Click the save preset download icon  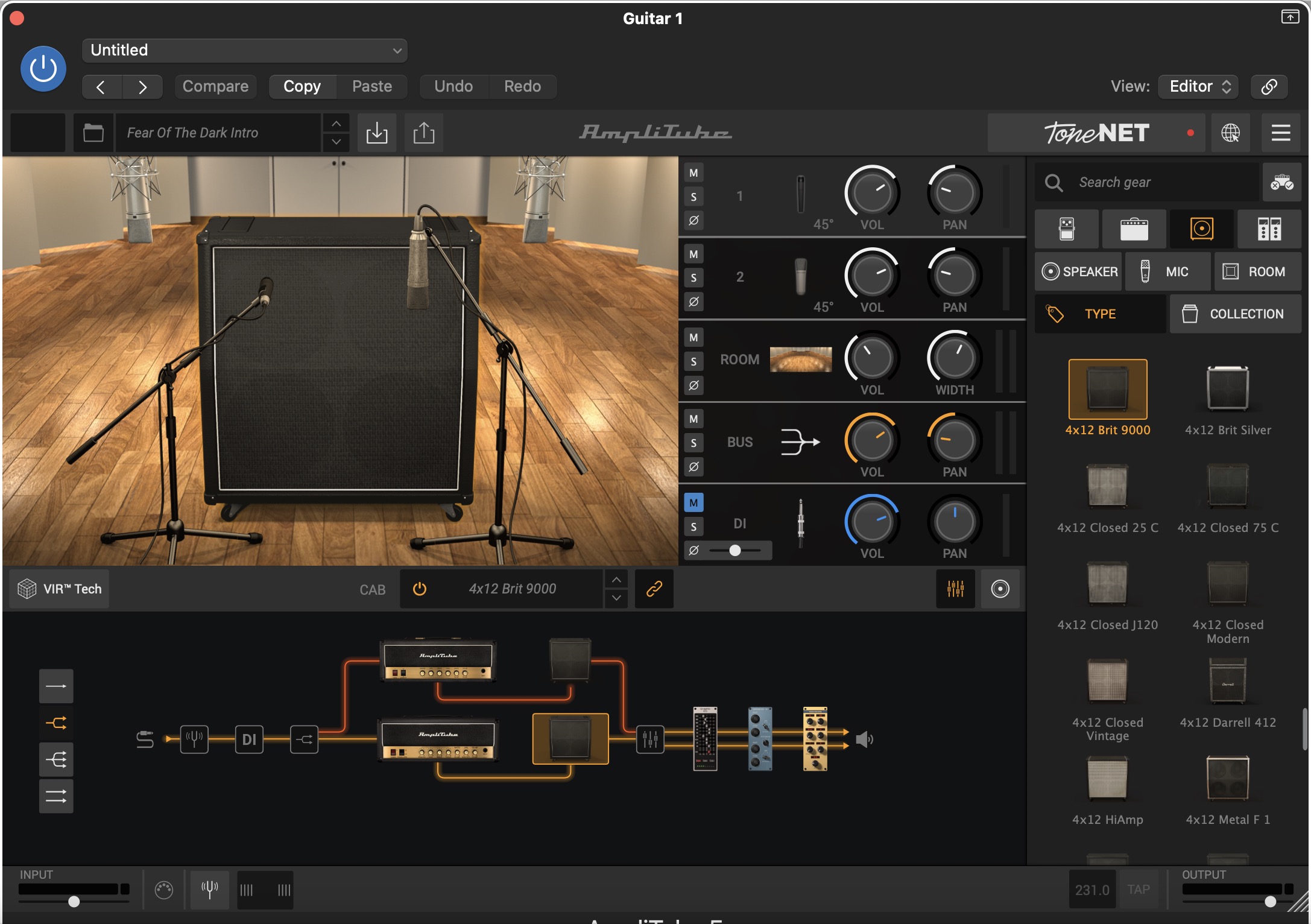(x=377, y=133)
